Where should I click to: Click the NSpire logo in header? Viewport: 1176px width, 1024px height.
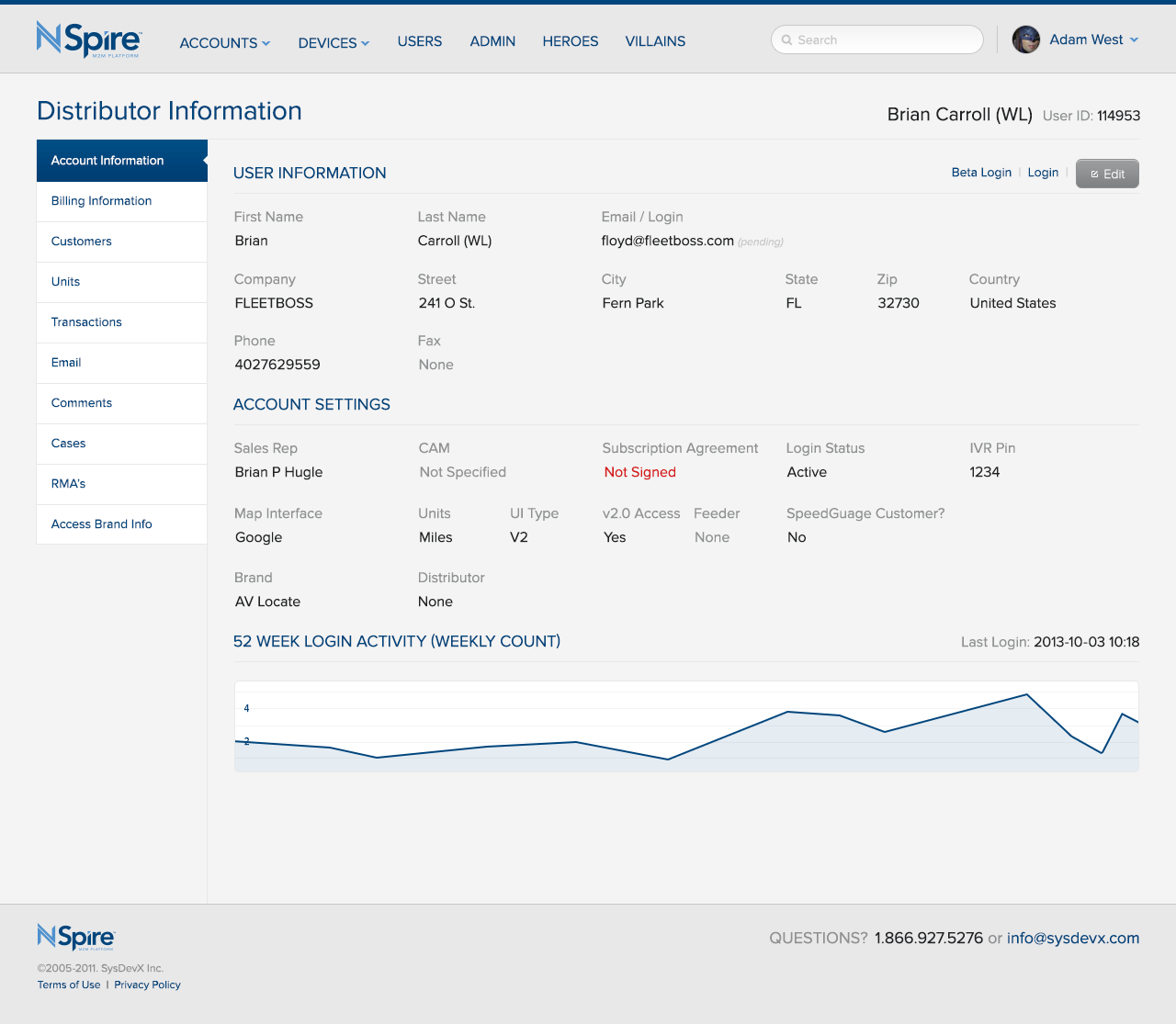(x=89, y=39)
